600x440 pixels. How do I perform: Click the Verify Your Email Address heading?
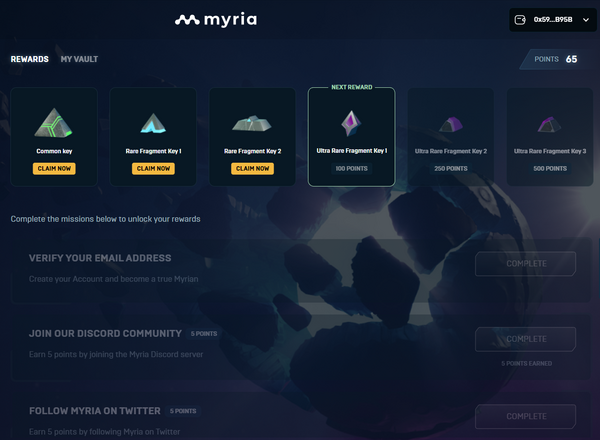(x=100, y=258)
